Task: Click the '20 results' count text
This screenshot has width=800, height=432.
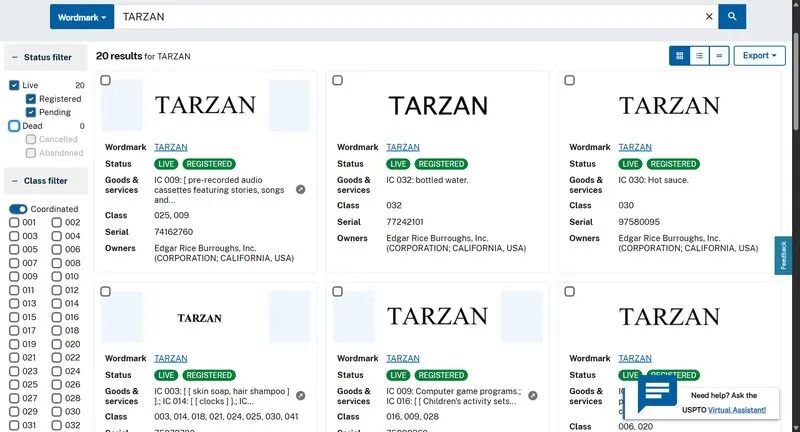Action: (x=119, y=56)
